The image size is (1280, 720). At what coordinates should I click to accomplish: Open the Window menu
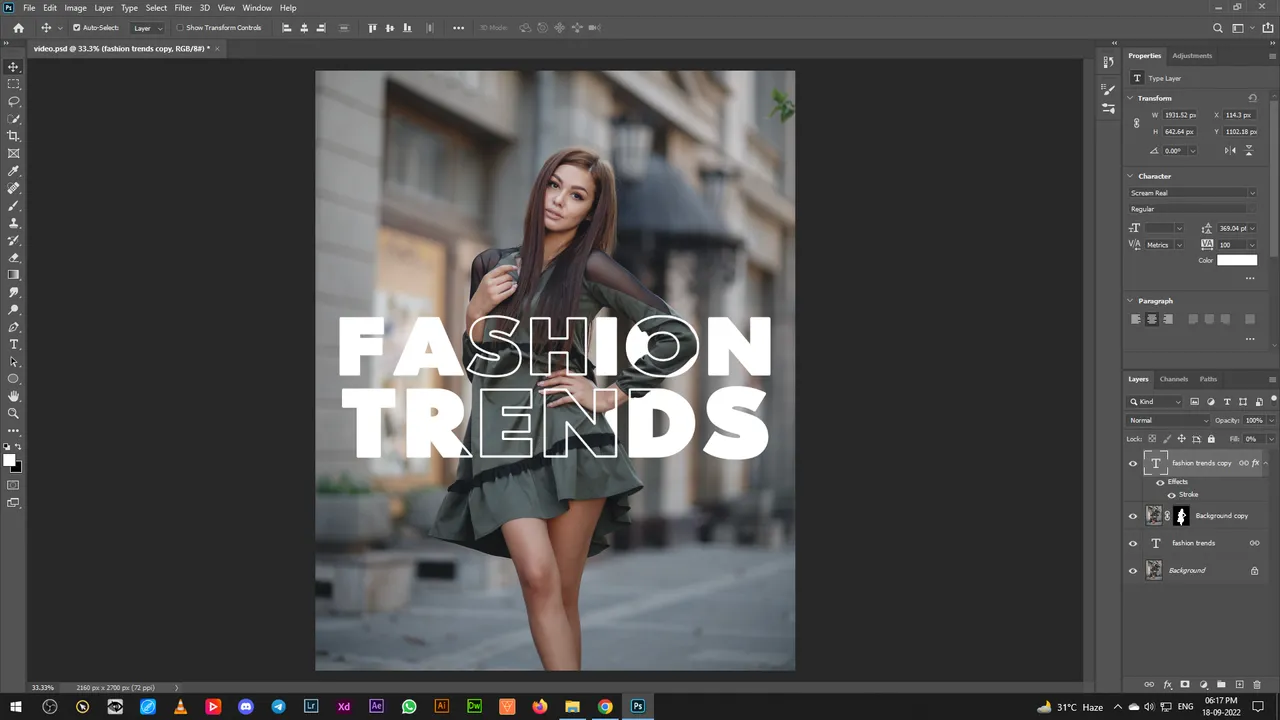pos(257,8)
